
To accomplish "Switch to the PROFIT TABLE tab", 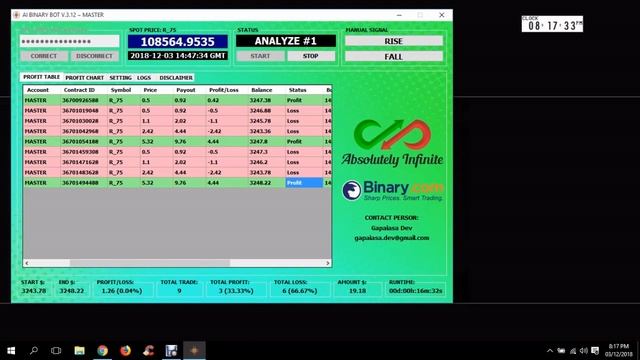I will click(41, 77).
